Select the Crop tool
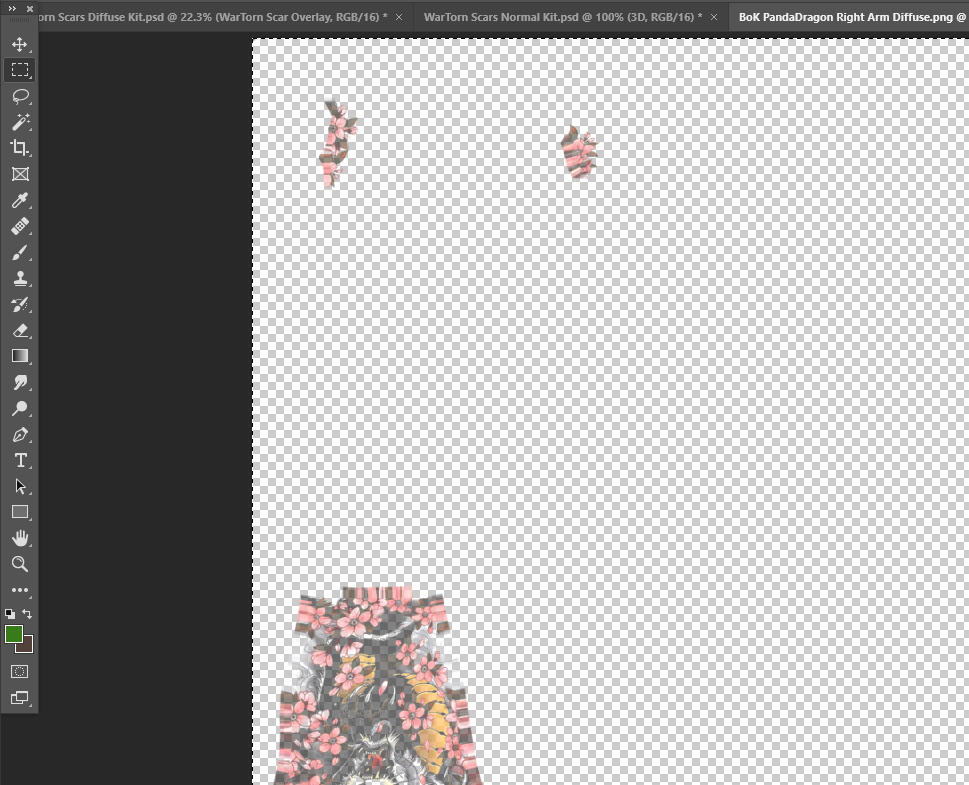This screenshot has height=785, width=969. [20, 148]
